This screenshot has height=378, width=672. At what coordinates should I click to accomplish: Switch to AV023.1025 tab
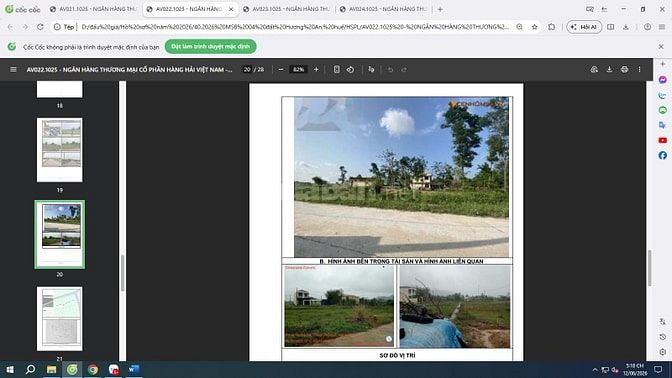tap(287, 9)
